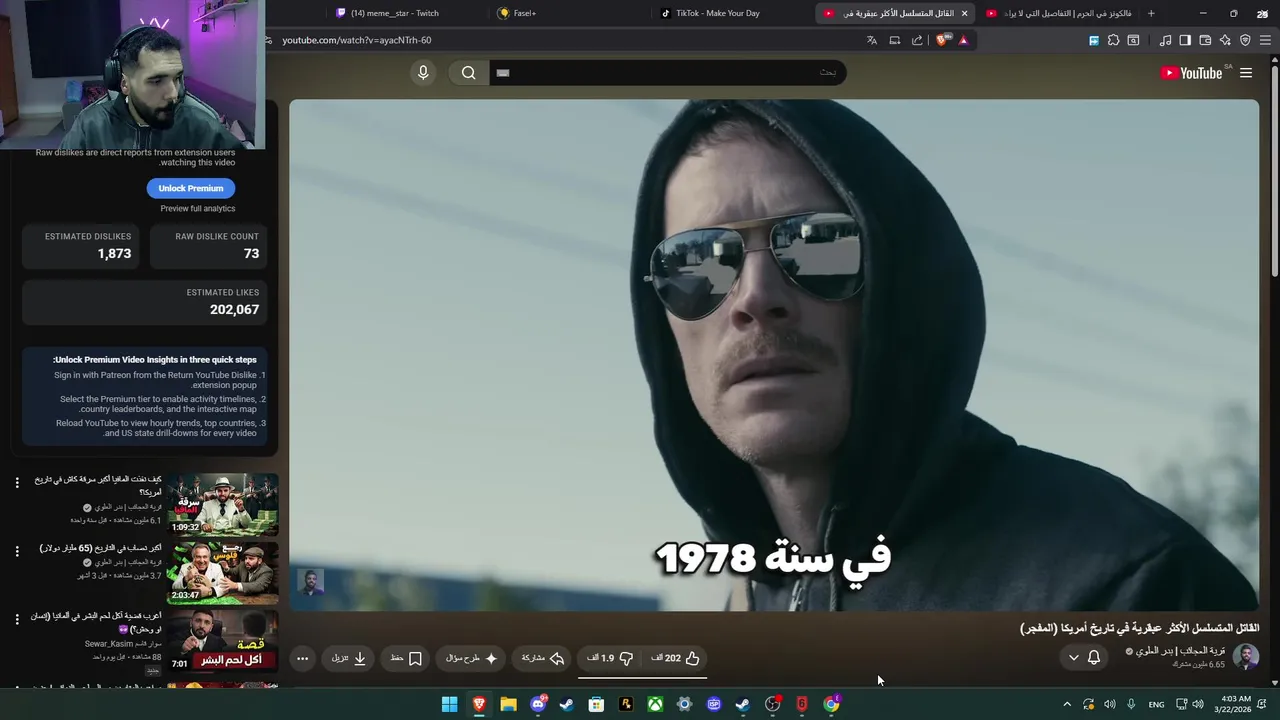Viewport: 1280px width, 720px height.
Task: Click the share page icon in address bar
Action: 917,40
